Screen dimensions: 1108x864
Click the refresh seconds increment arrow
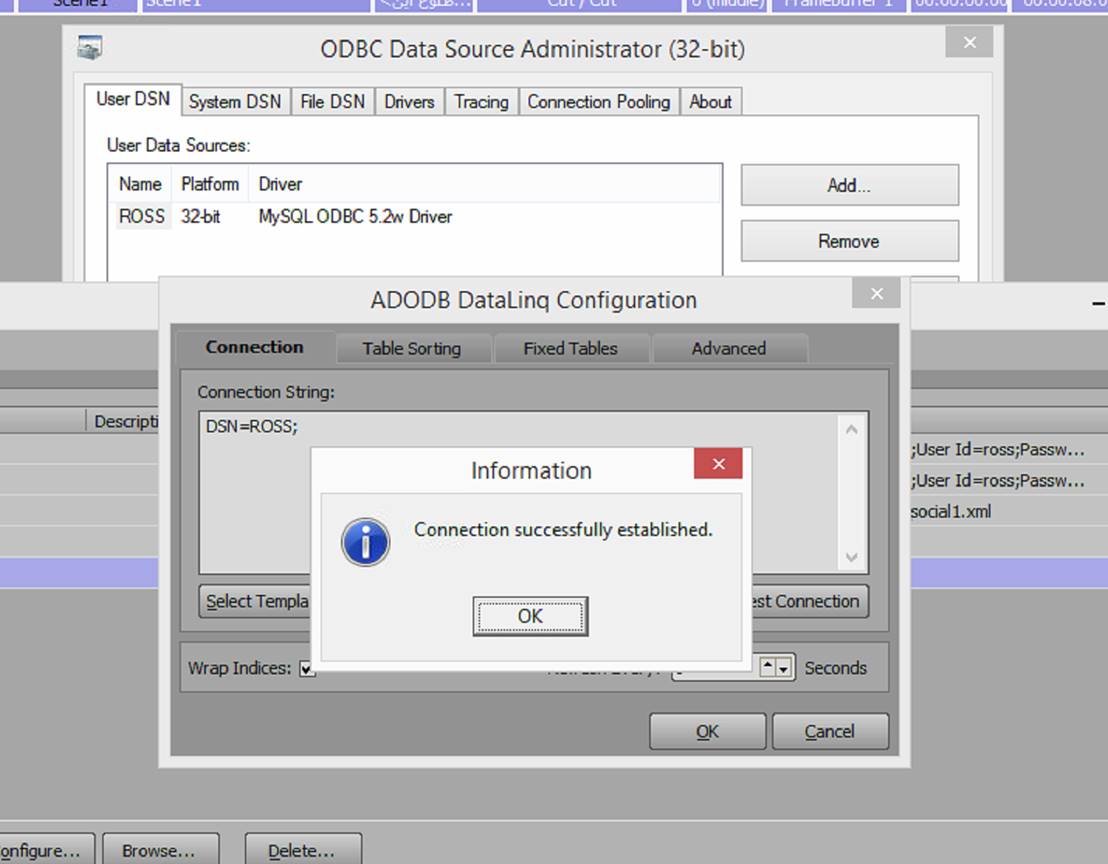(x=767, y=666)
